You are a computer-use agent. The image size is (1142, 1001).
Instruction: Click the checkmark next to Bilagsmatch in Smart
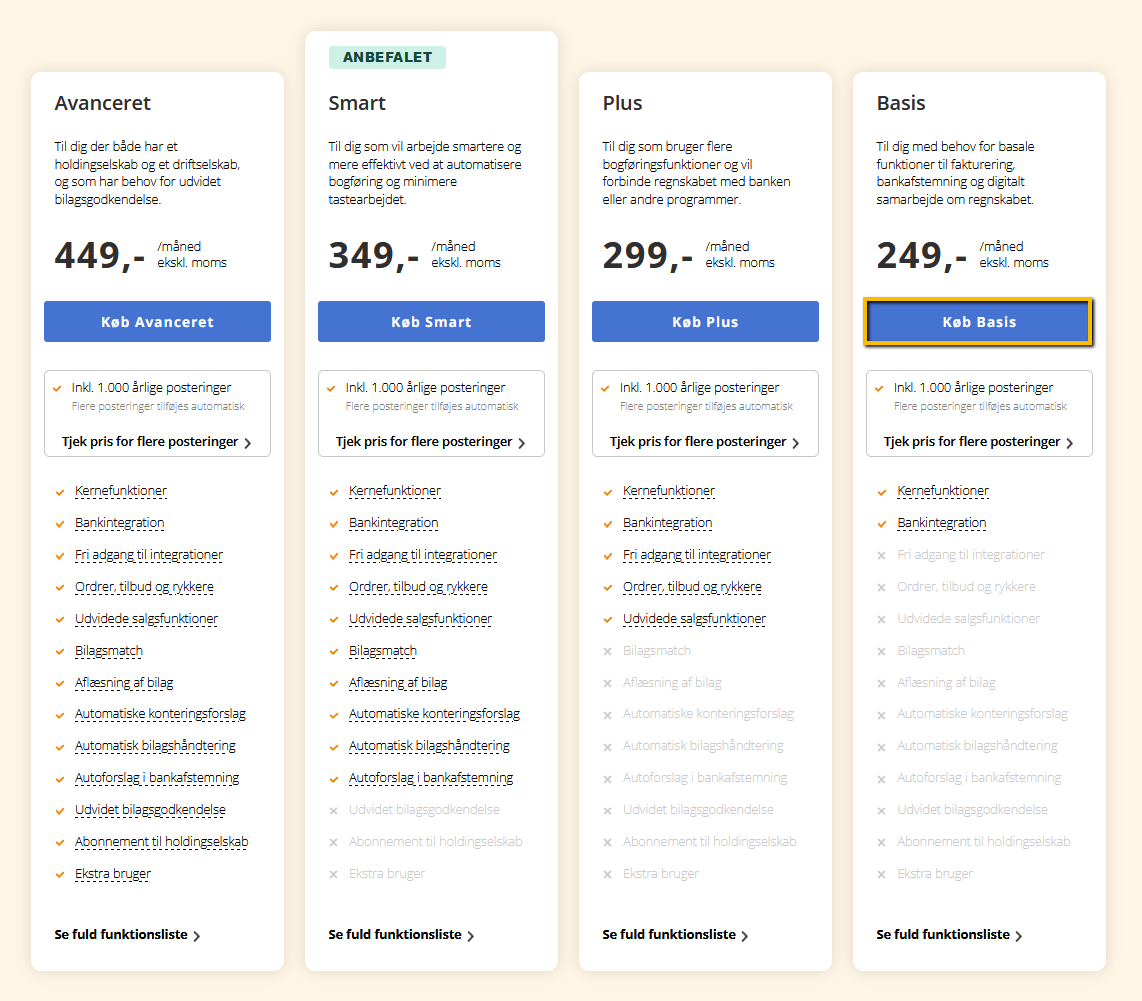334,652
